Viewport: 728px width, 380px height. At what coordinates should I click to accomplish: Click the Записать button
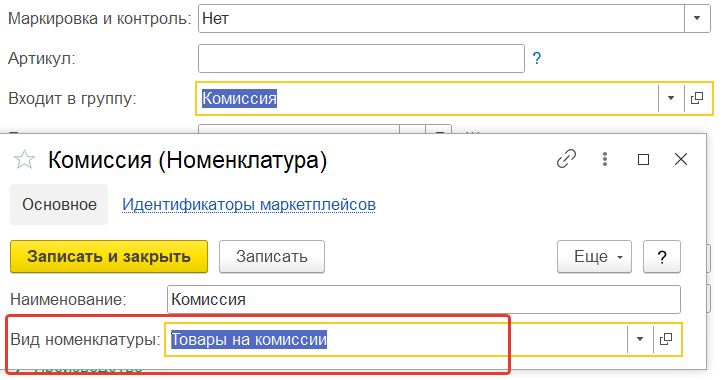click(272, 256)
